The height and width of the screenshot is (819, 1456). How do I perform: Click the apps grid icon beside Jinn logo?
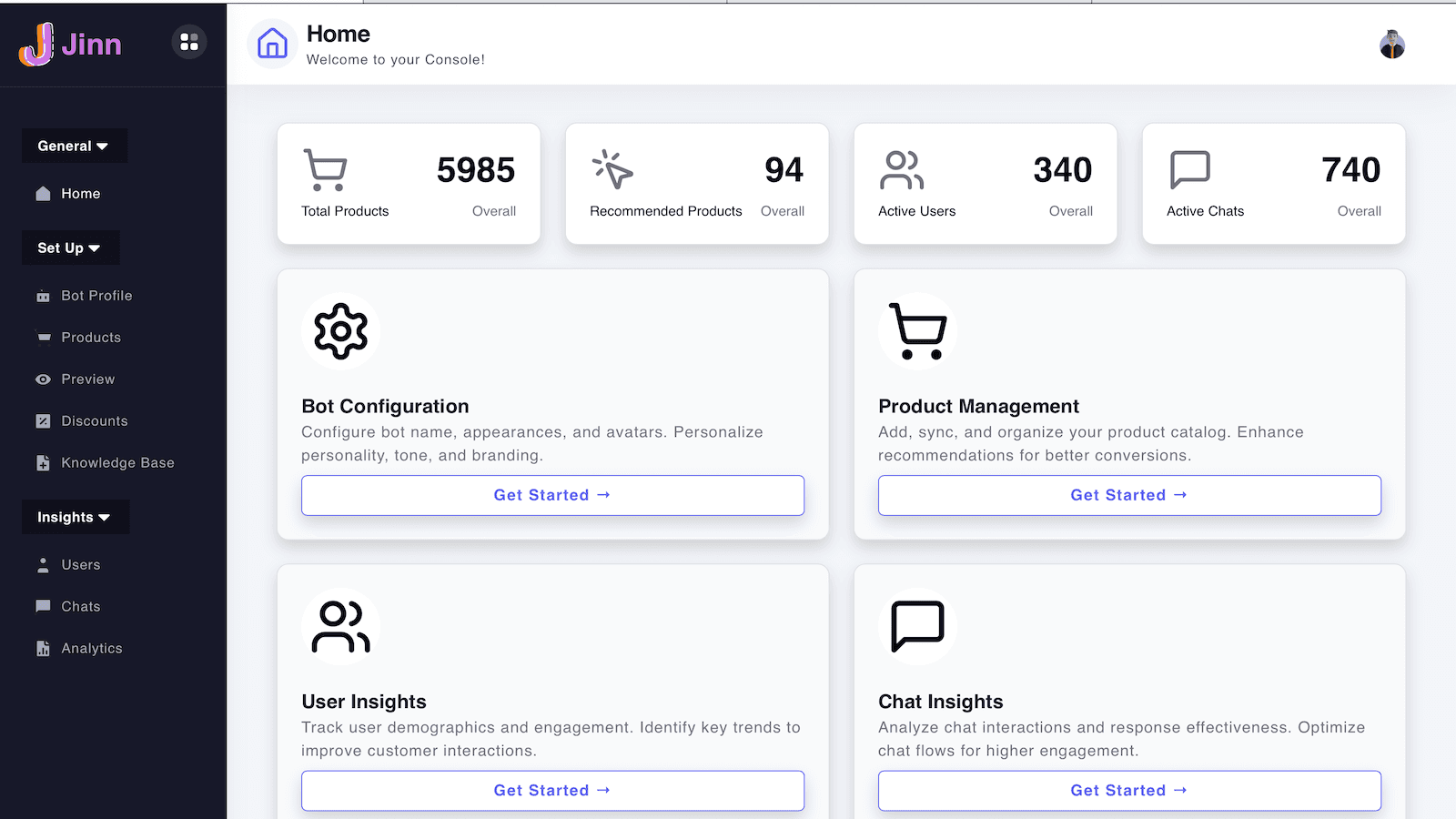(188, 41)
